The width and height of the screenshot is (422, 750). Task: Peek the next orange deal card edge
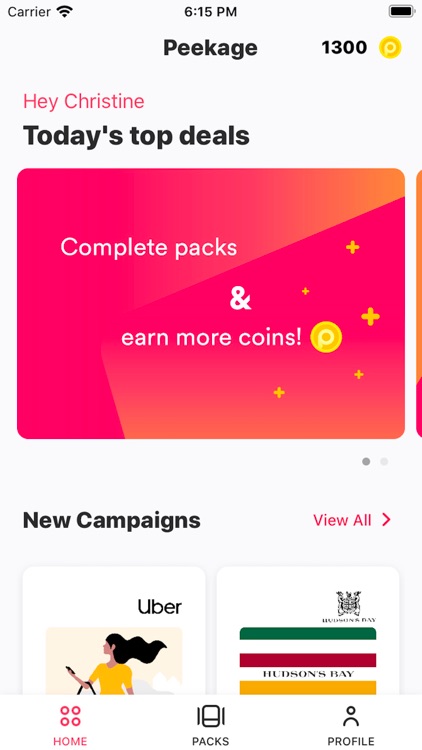click(419, 303)
